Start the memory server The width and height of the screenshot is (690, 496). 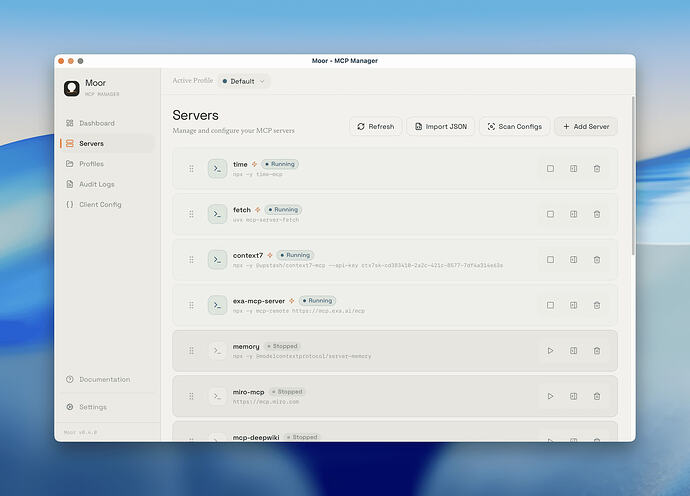pos(550,351)
